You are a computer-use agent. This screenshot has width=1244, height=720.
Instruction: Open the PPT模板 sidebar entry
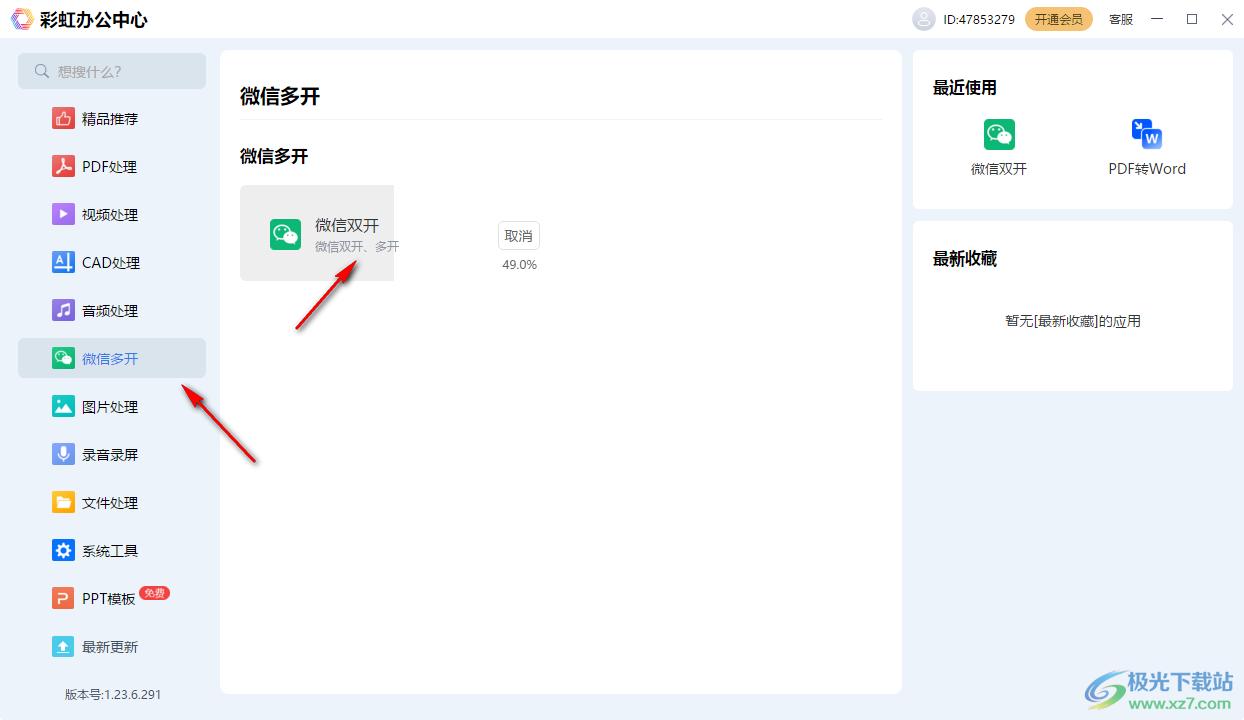(x=108, y=599)
